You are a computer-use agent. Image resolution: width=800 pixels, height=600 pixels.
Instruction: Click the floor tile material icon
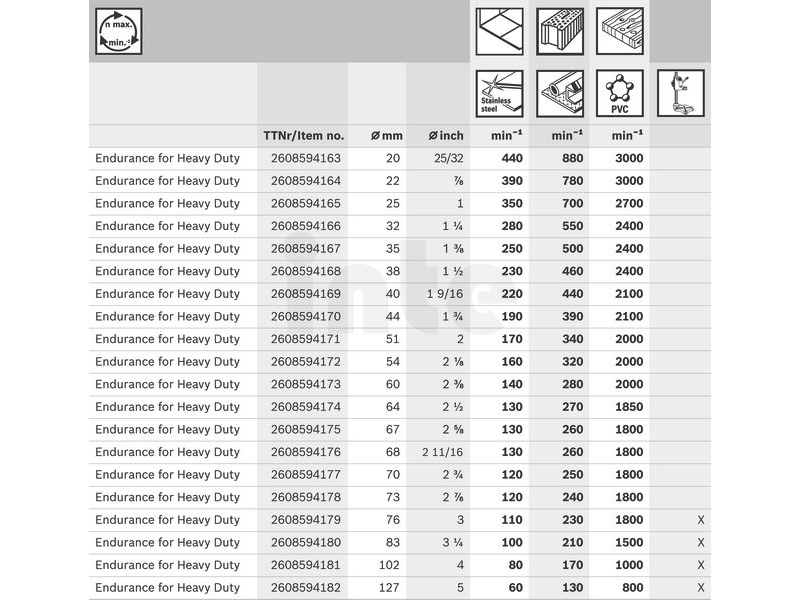pos(497,29)
